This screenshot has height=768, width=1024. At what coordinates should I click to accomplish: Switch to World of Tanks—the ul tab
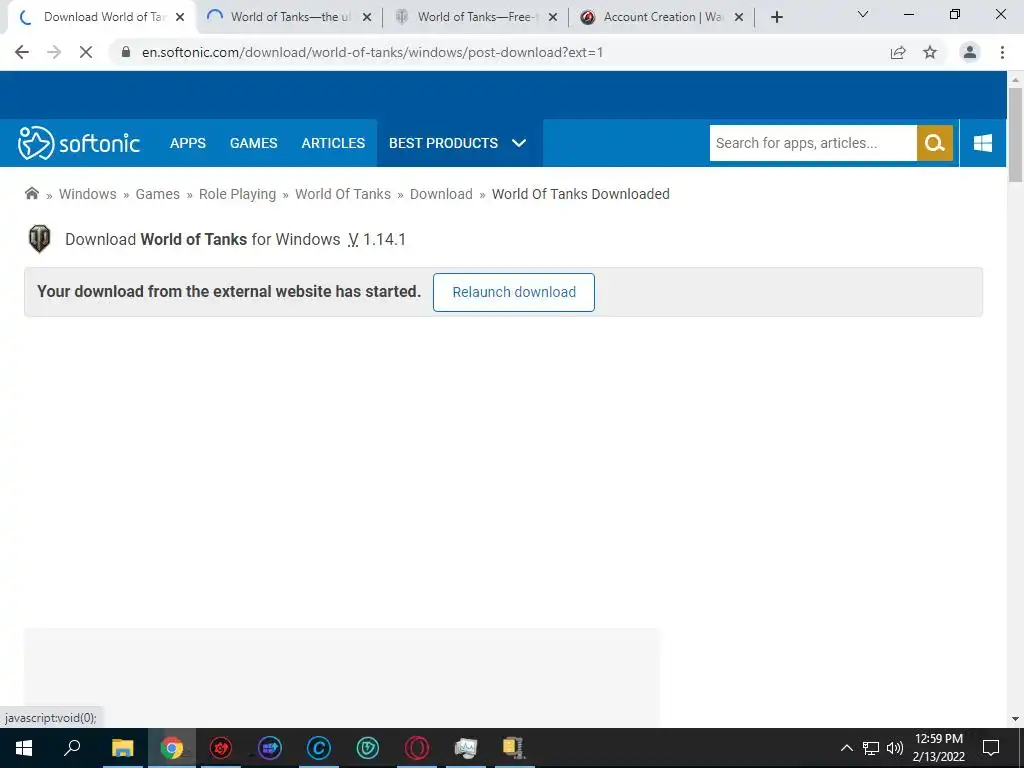click(x=287, y=18)
